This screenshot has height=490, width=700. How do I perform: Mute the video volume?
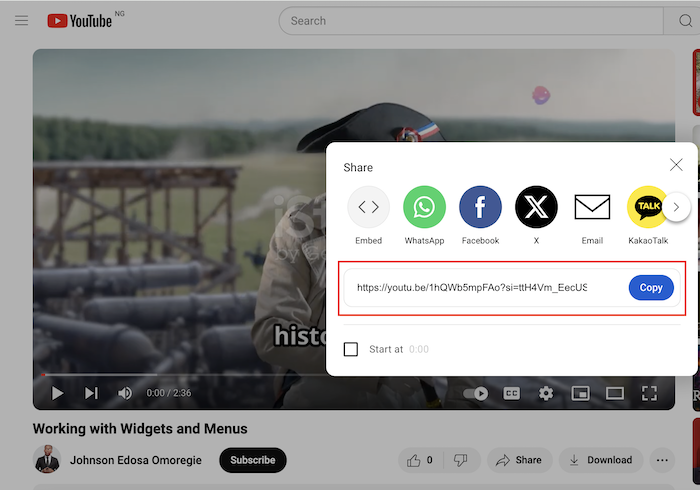[125, 393]
